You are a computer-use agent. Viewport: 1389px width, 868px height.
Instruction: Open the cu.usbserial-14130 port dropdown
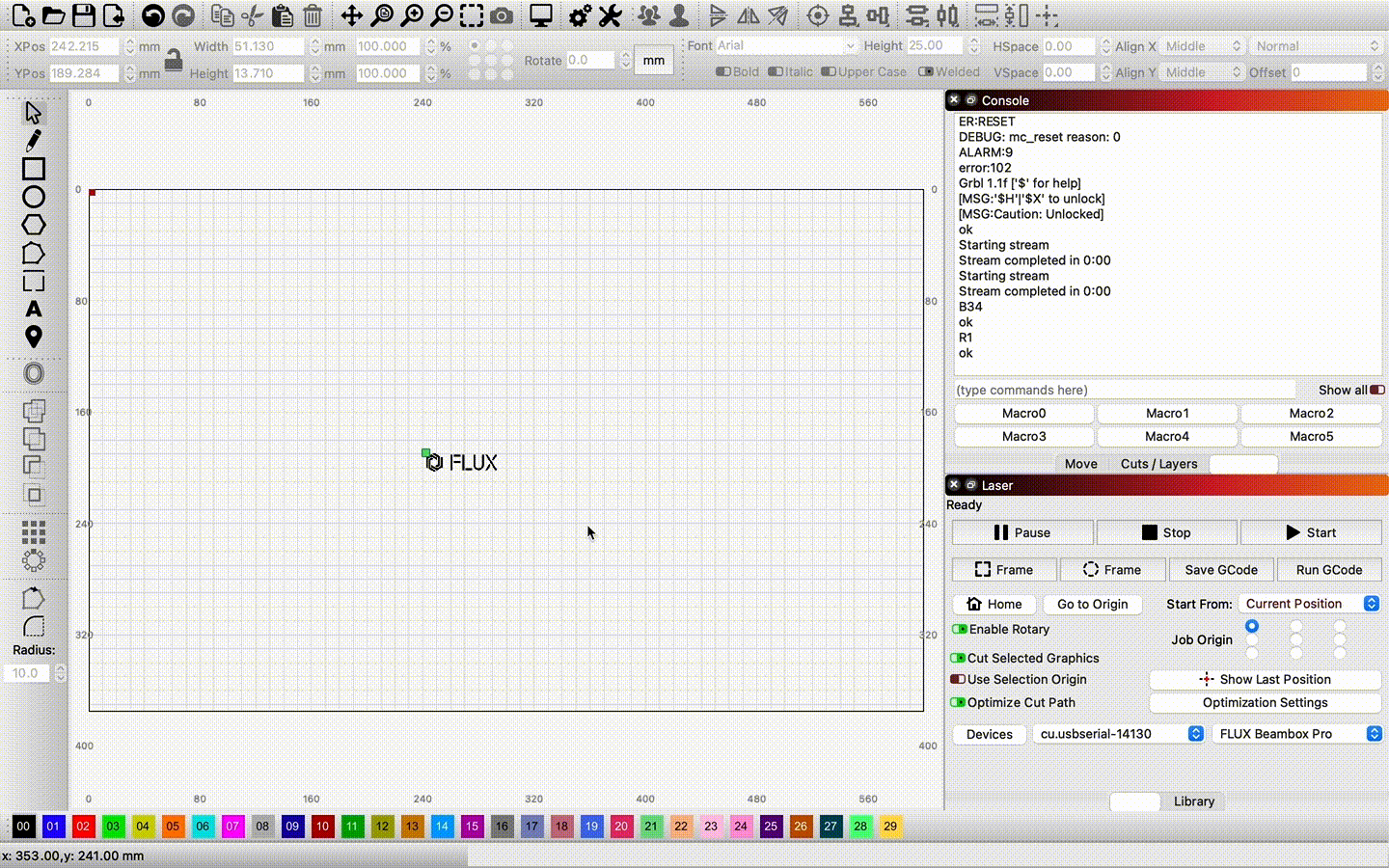(1118, 734)
